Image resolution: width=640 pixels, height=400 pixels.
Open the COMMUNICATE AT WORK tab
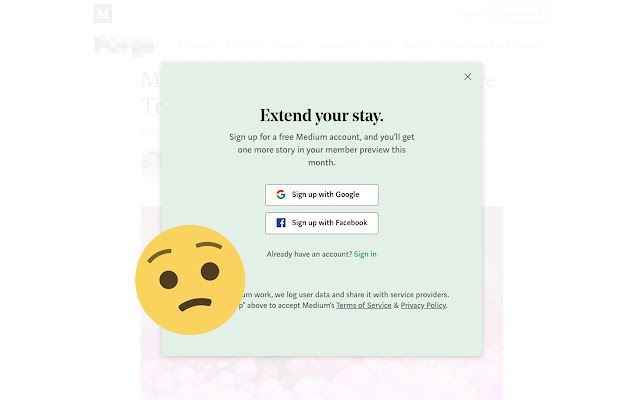(492, 45)
